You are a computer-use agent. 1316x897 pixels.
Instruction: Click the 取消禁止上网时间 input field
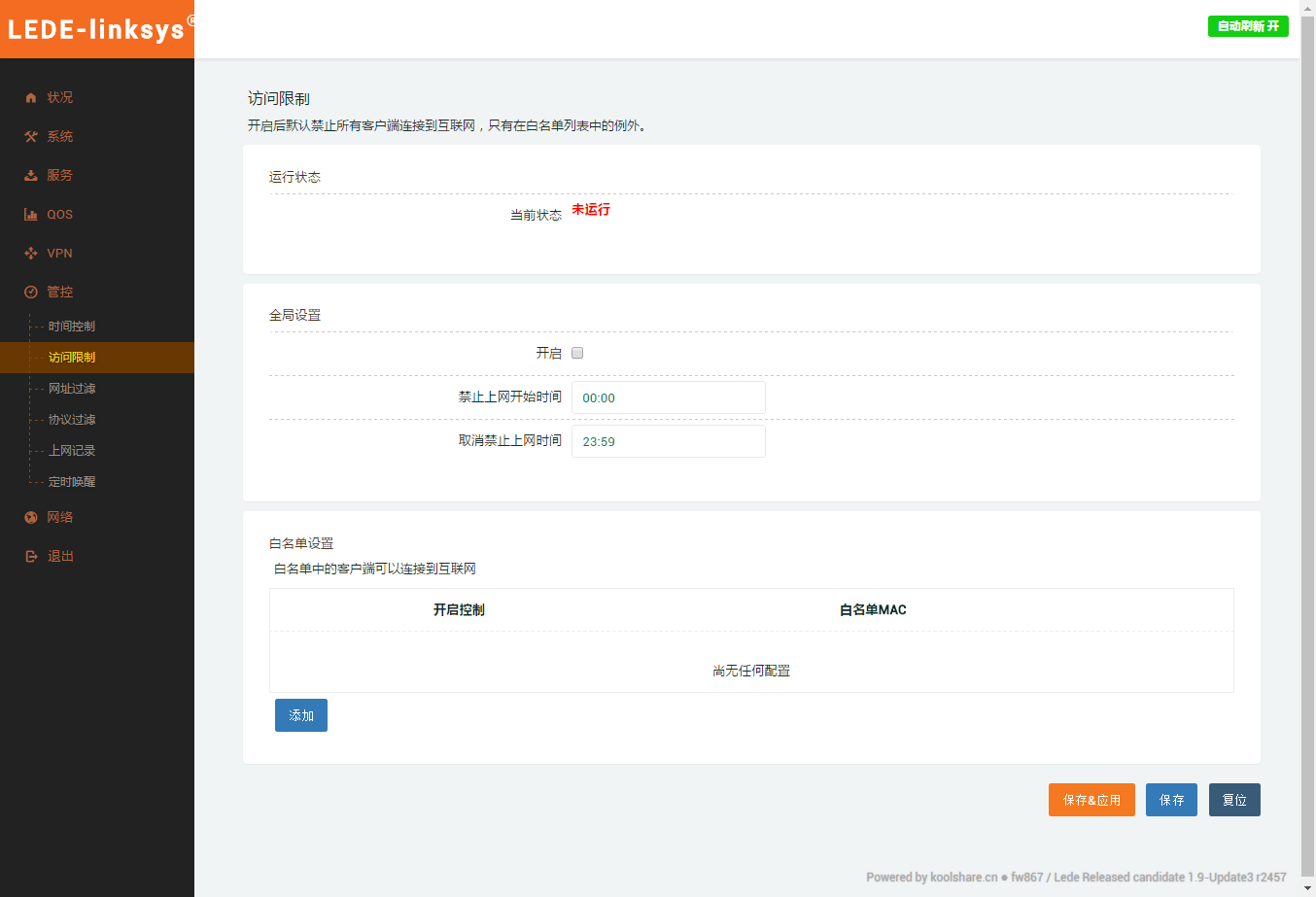tap(668, 441)
